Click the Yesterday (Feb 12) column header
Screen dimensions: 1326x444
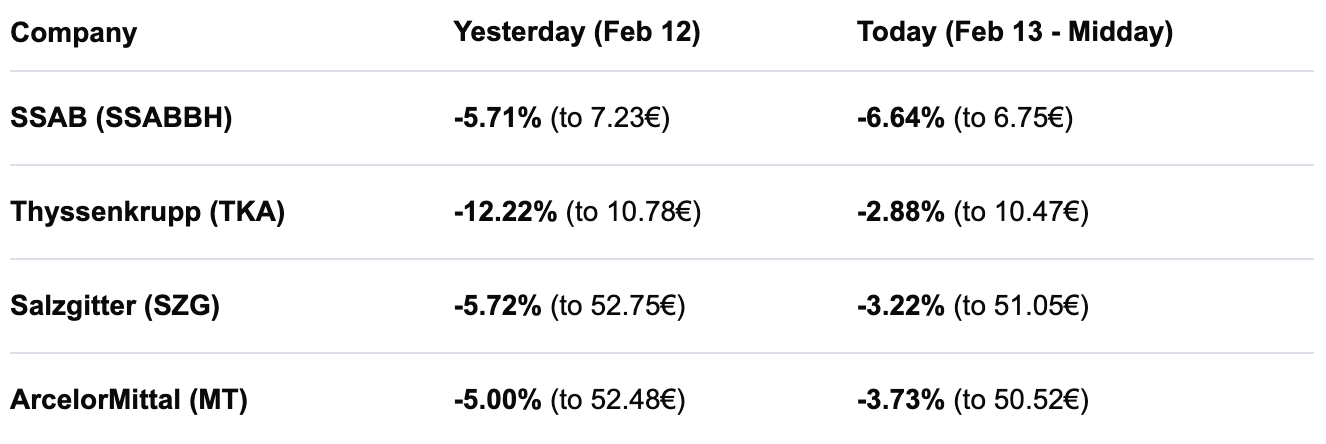(x=577, y=33)
